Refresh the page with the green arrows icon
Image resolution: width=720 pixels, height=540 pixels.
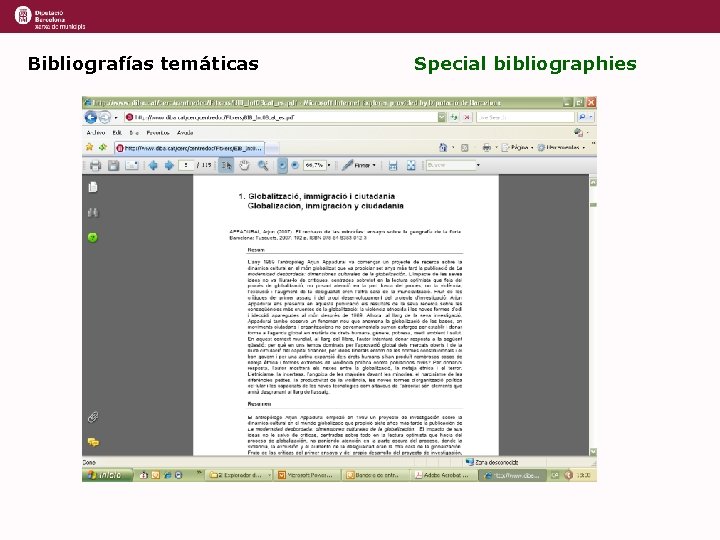click(454, 118)
